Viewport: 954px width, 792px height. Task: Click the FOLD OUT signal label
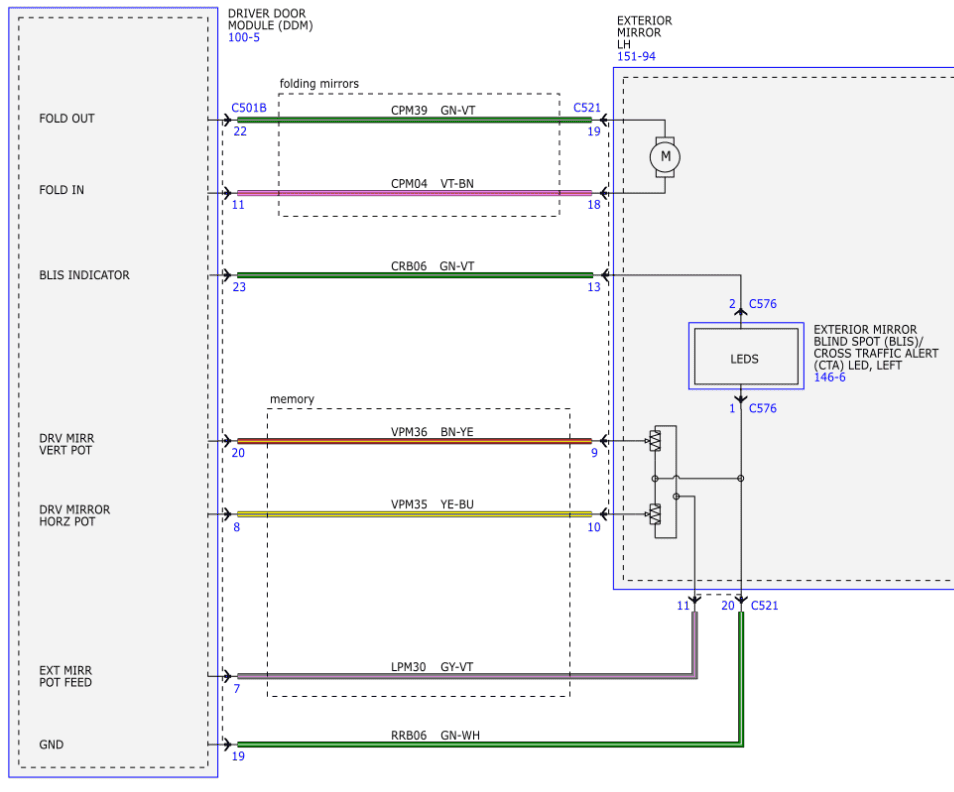click(x=67, y=119)
